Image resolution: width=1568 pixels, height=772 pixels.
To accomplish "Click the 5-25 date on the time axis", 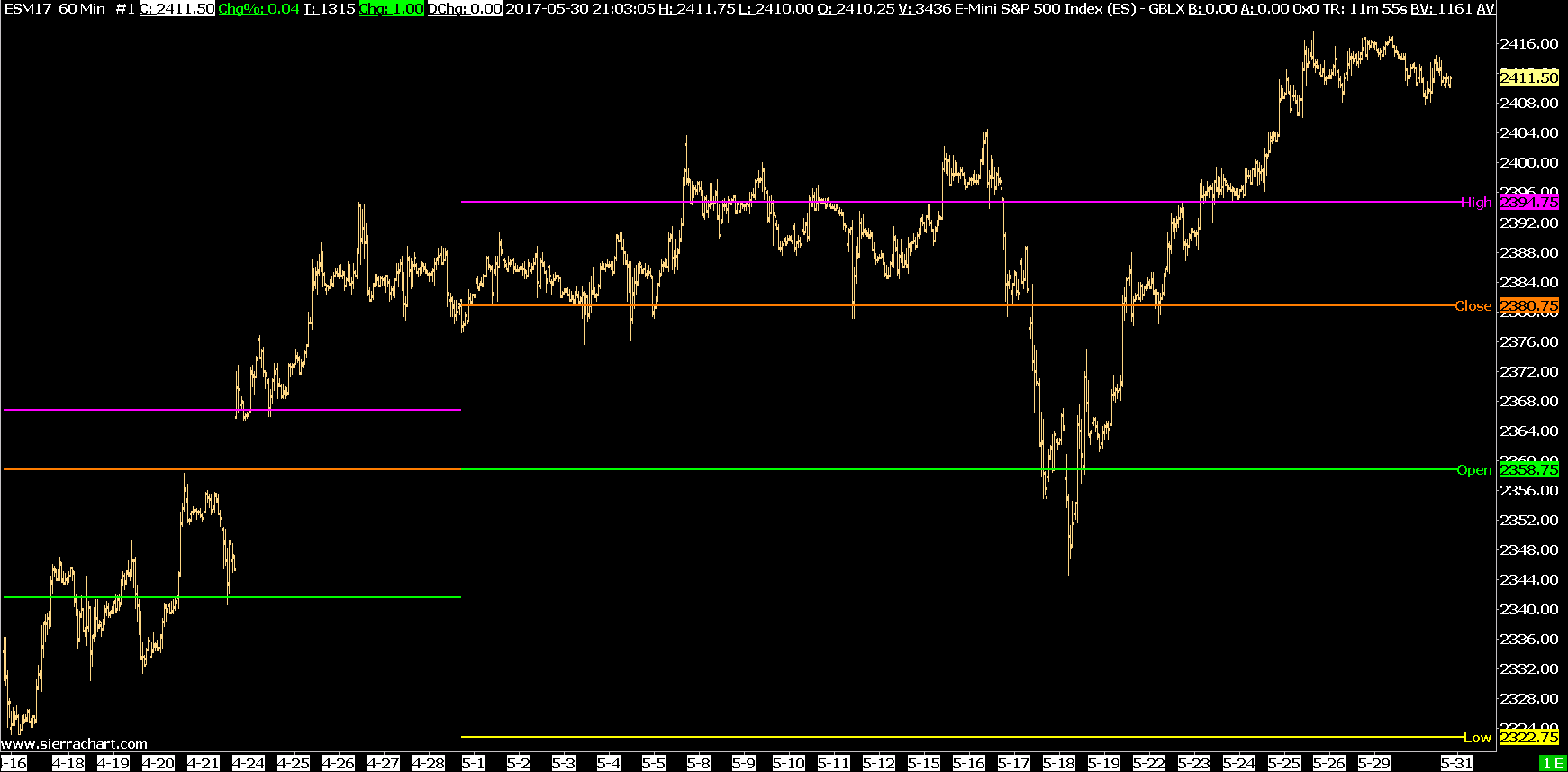I will 1284,763.
